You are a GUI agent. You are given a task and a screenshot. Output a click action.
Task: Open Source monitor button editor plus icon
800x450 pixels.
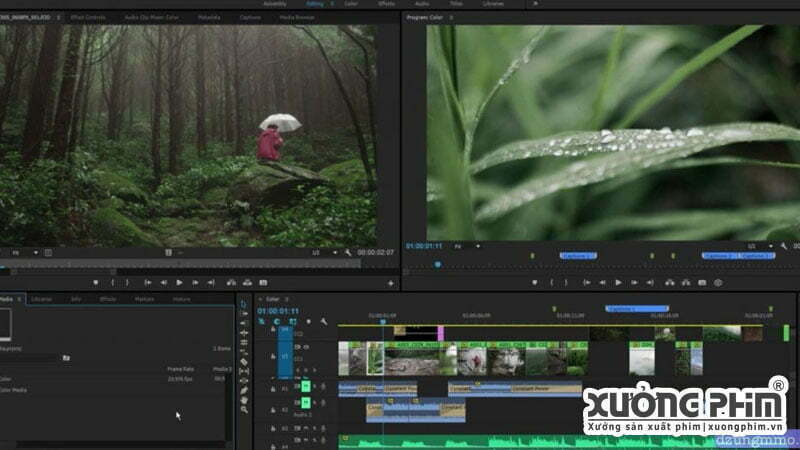[x=391, y=283]
